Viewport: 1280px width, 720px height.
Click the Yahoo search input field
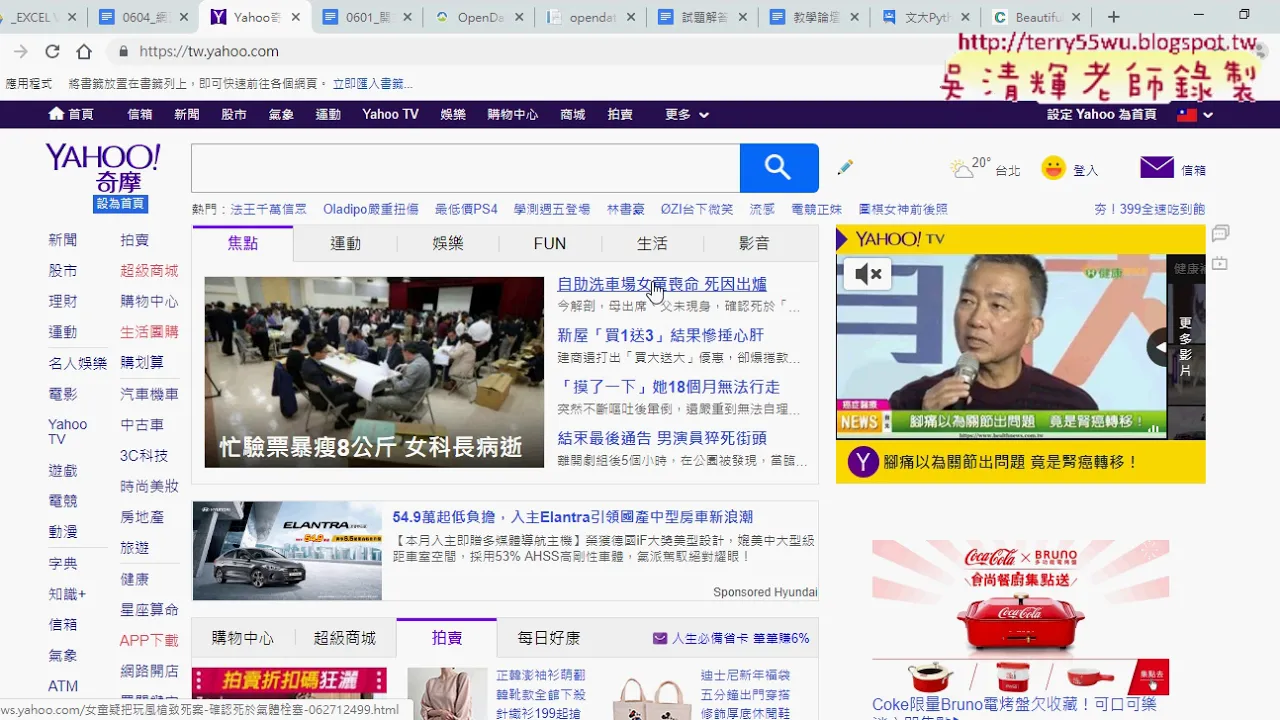[465, 168]
